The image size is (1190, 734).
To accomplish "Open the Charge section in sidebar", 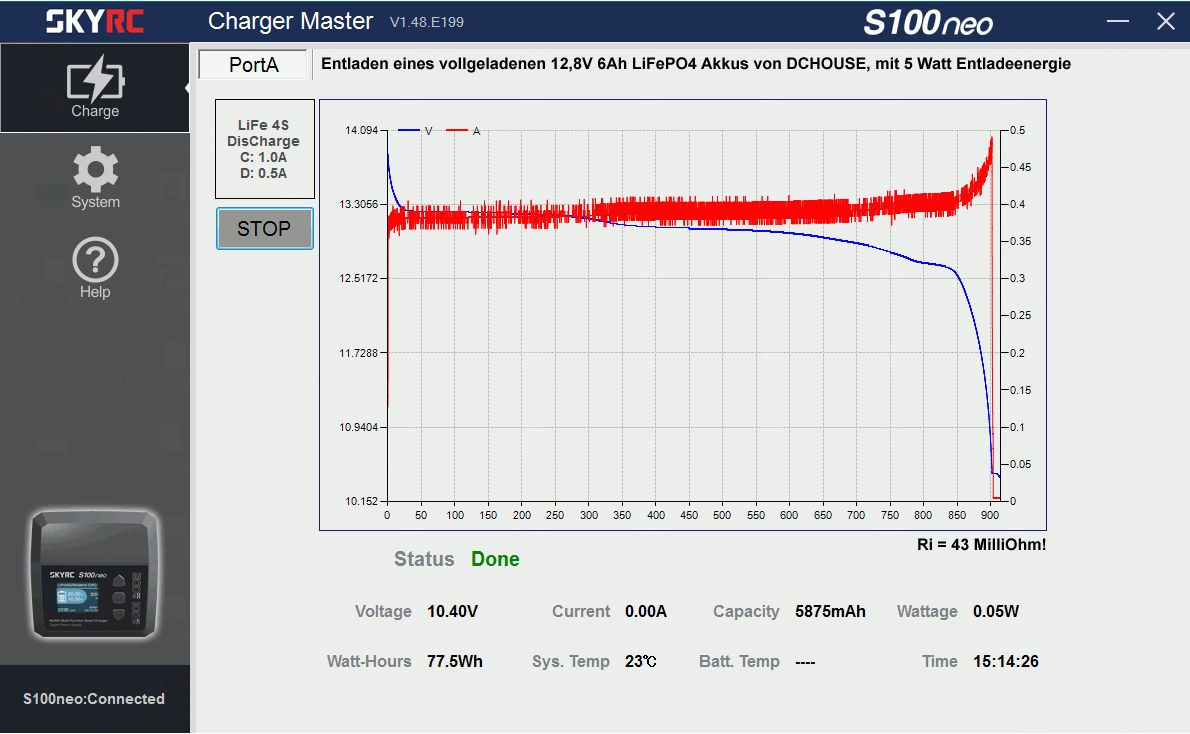I will (95, 88).
